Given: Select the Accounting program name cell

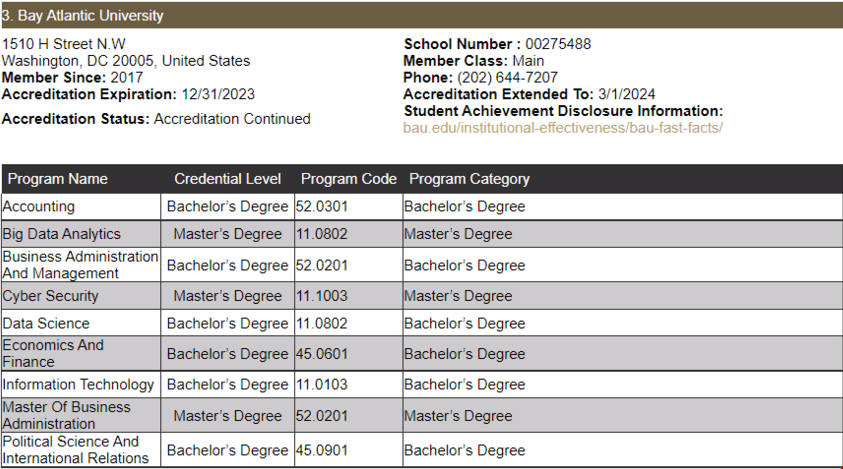Looking at the screenshot, I should click(x=39, y=207).
